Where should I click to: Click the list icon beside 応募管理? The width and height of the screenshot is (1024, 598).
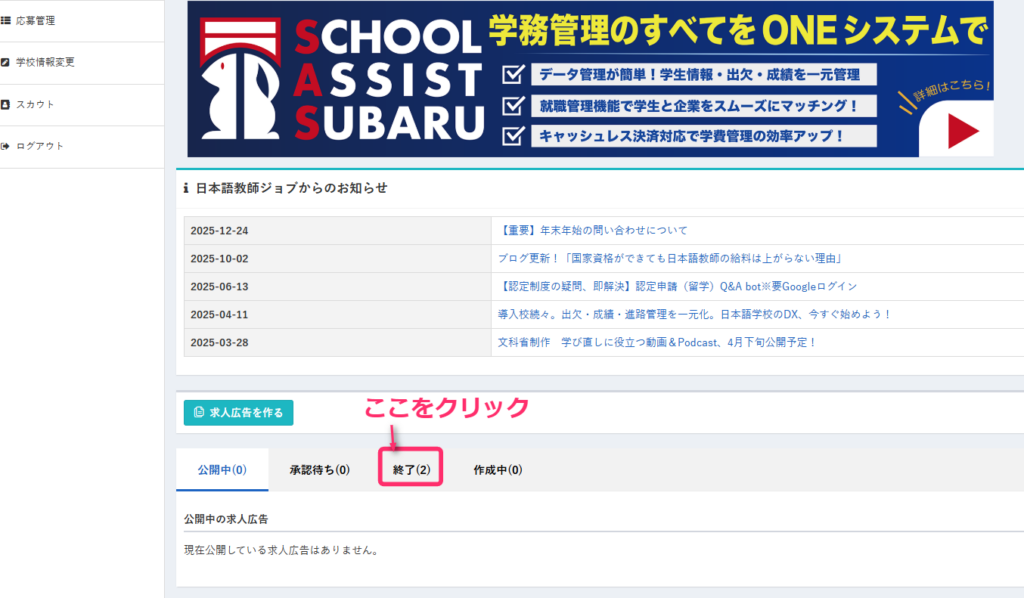6,20
